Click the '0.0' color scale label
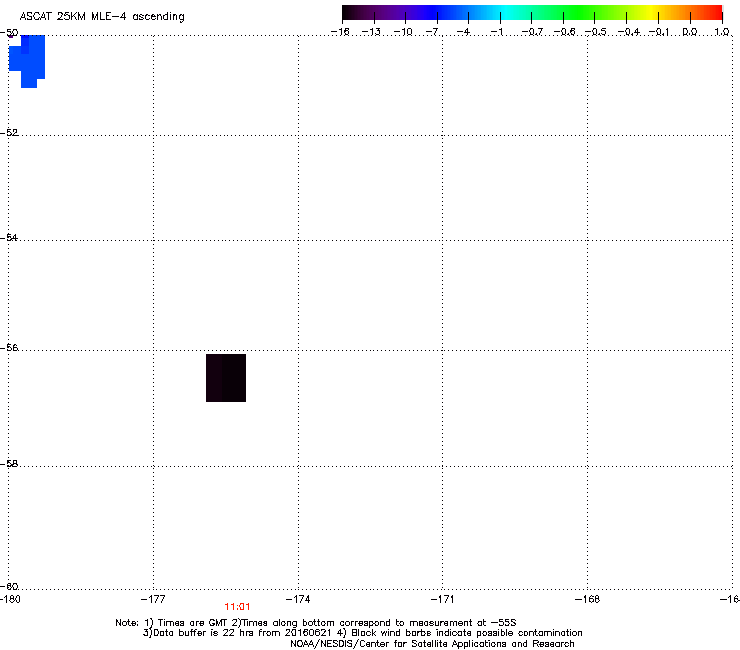Viewport: 740px width, 650px height. pos(690,32)
